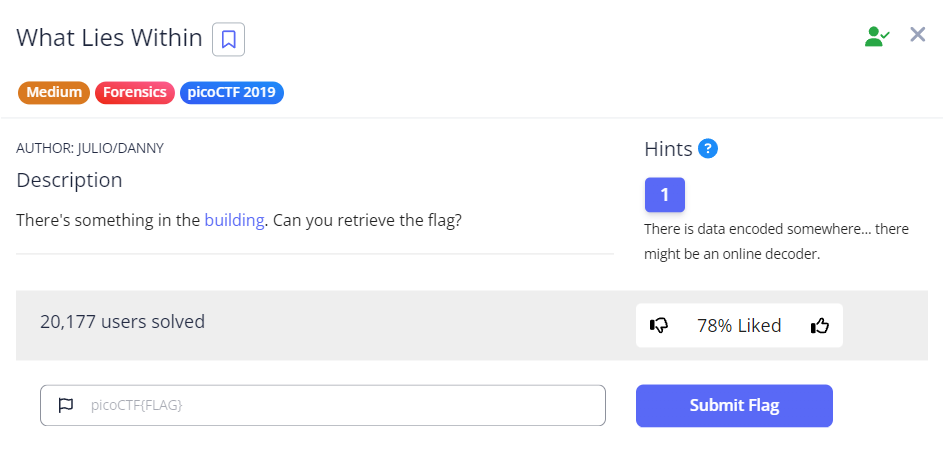Select the Forensics category tag
This screenshot has width=945, height=461.
point(135,93)
